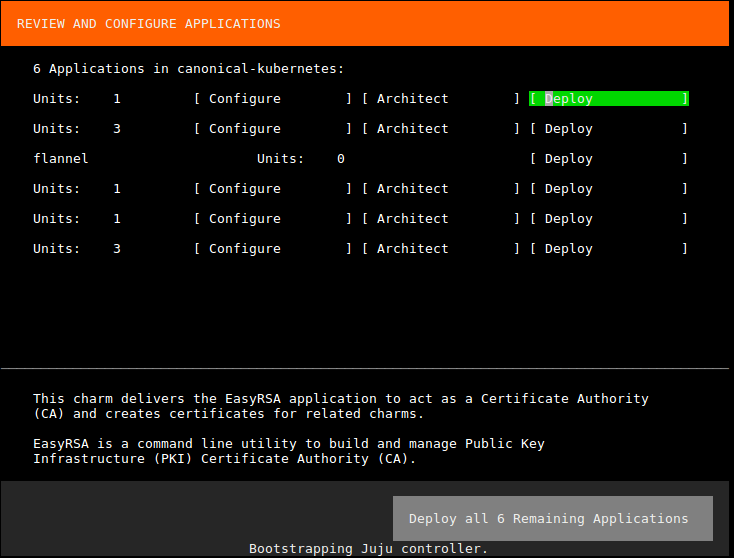
Task: Open Architect in the last application row
Action: point(441,249)
